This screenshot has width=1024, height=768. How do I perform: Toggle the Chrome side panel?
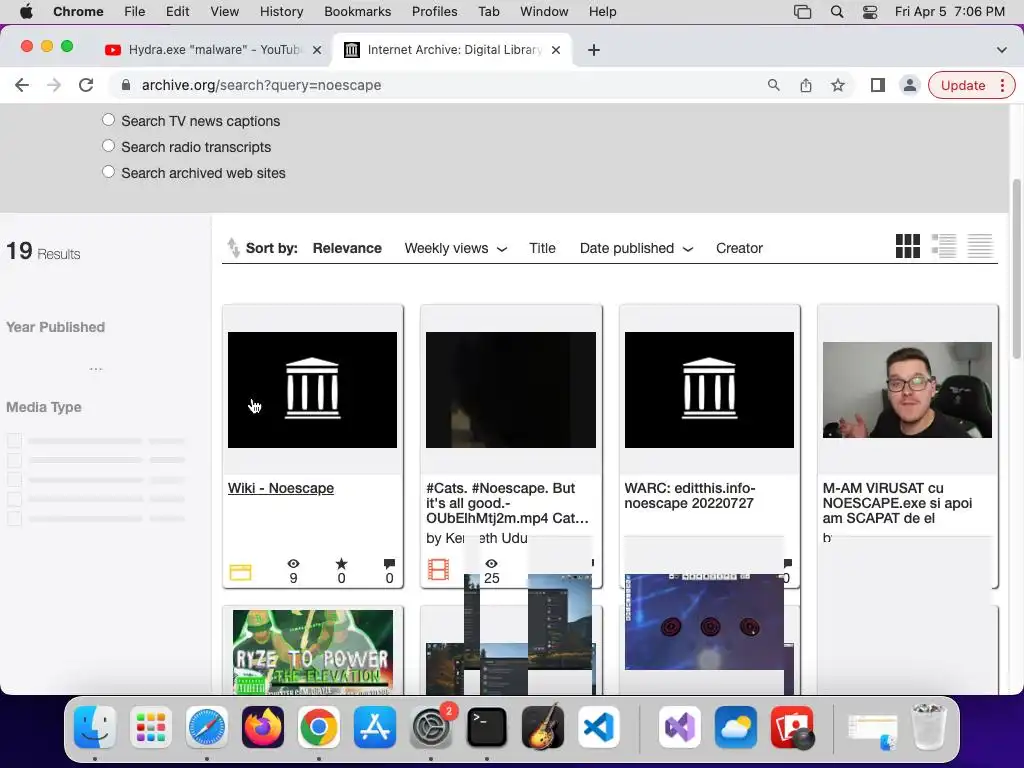pos(878,85)
